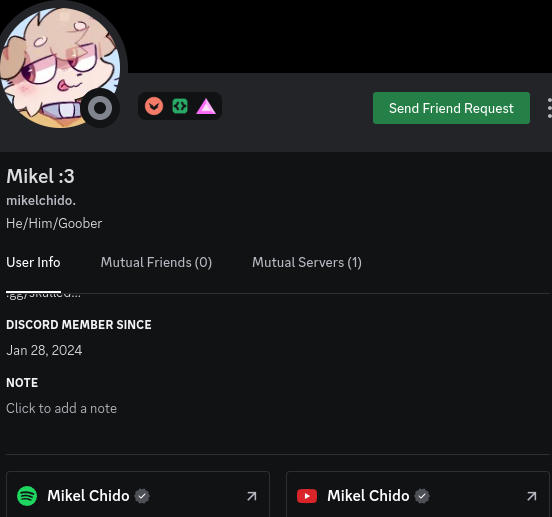Click Mikel's profile avatar picture
The height and width of the screenshot is (517, 552).
(x=58, y=65)
